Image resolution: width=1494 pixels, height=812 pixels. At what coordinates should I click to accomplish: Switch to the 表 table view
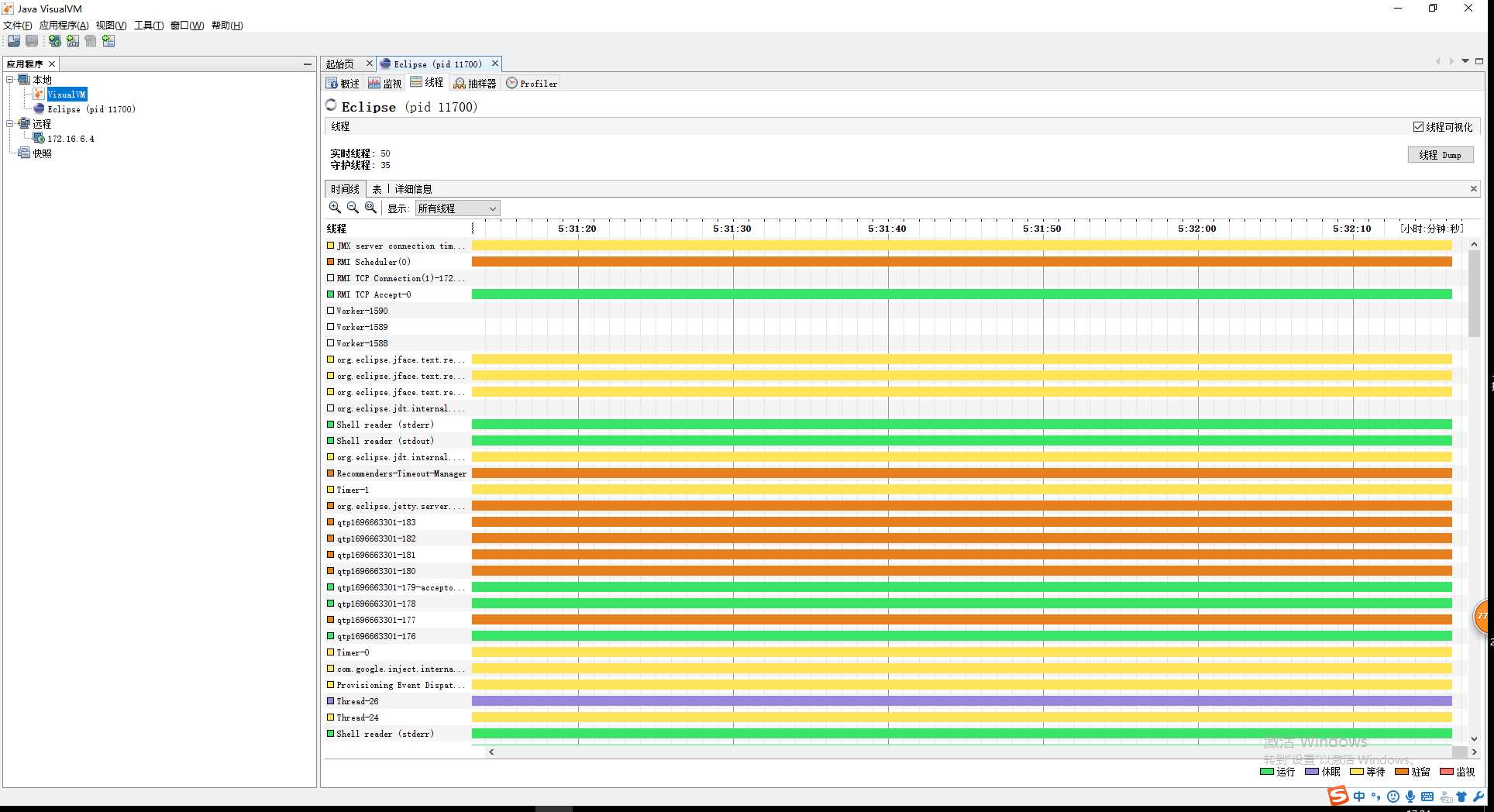(377, 189)
